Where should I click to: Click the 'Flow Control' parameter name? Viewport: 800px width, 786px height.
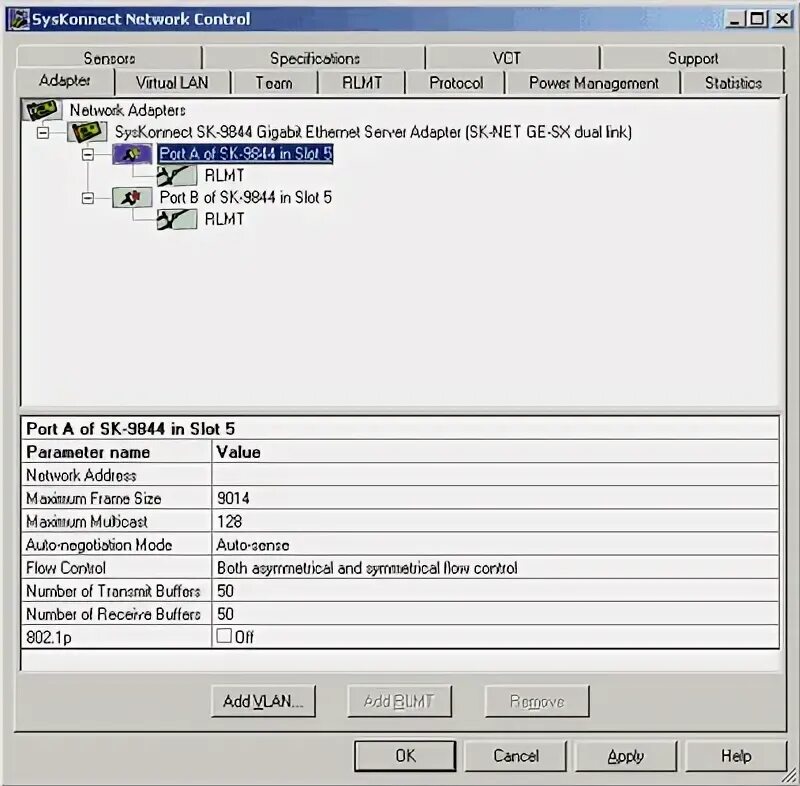(66, 568)
